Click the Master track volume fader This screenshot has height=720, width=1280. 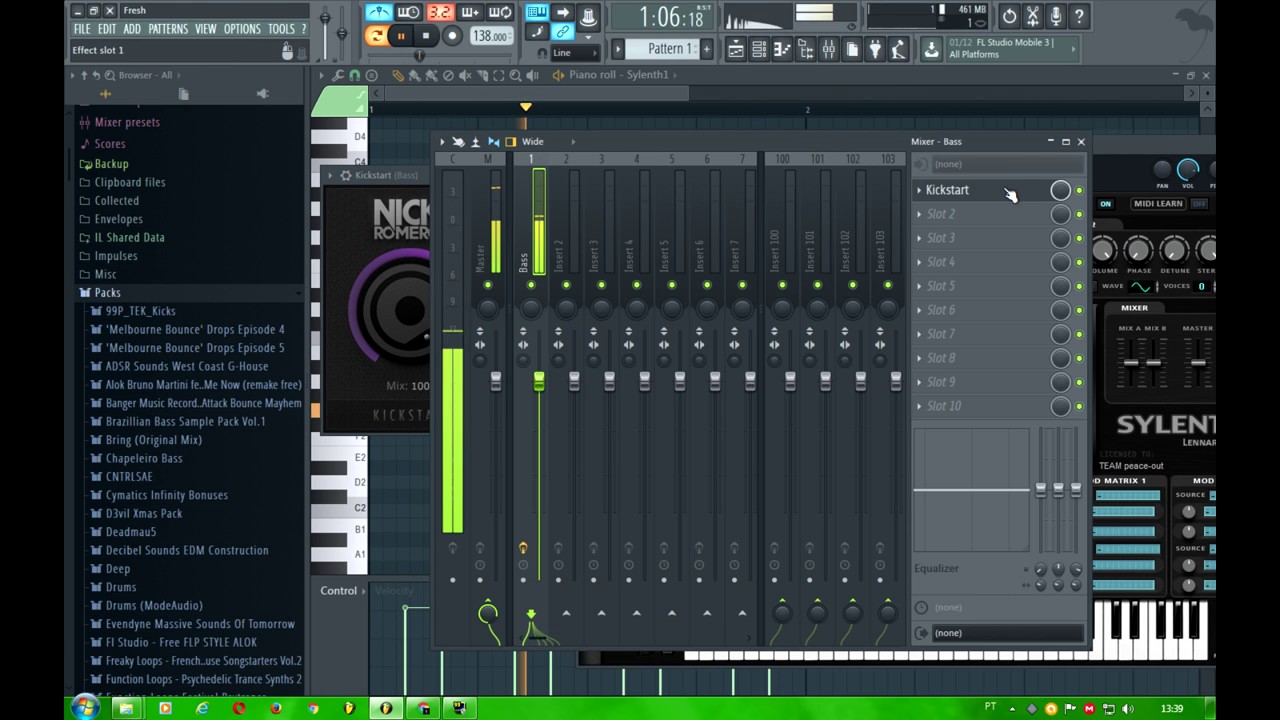496,381
